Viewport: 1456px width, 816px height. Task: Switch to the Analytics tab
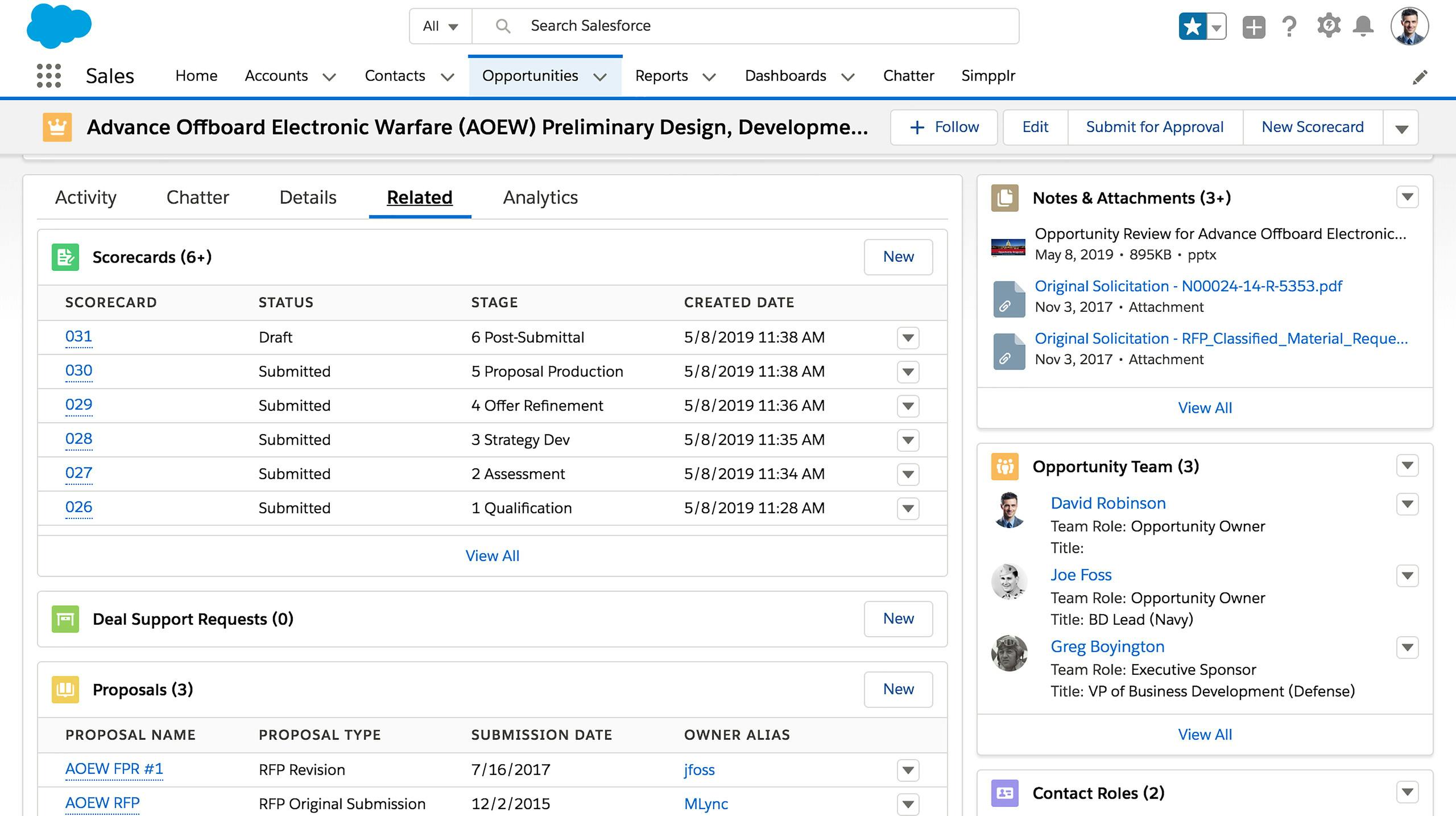(x=540, y=197)
